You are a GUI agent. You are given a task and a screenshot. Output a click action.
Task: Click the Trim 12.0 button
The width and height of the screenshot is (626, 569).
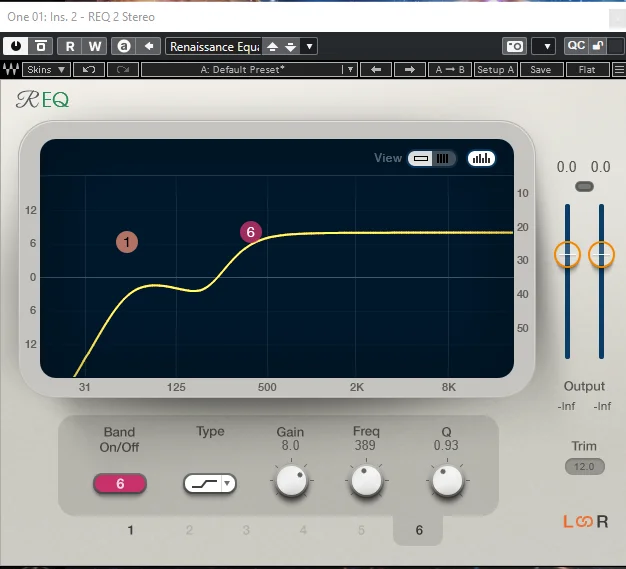[584, 466]
